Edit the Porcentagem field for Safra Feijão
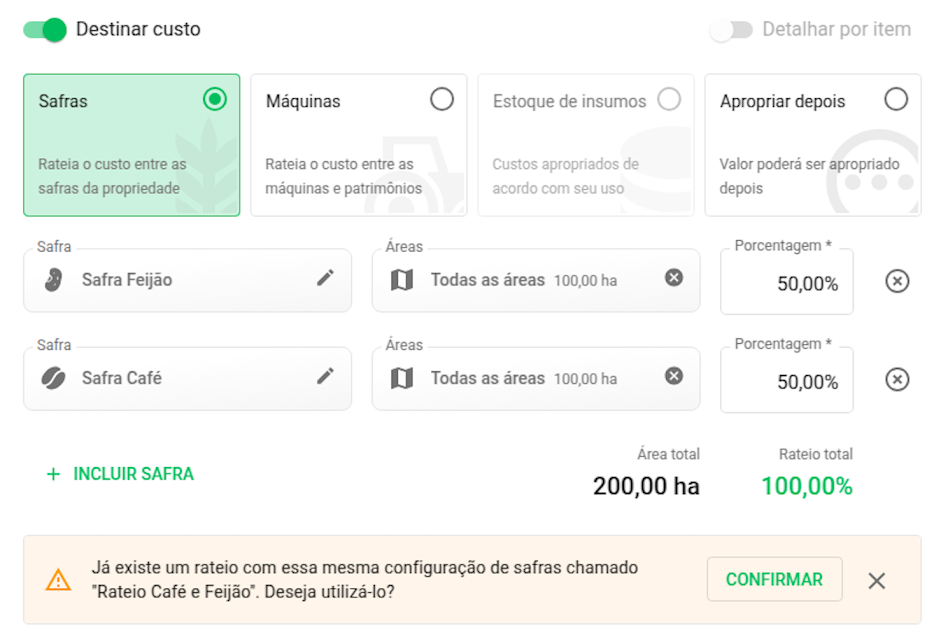The image size is (941, 644). pos(787,284)
